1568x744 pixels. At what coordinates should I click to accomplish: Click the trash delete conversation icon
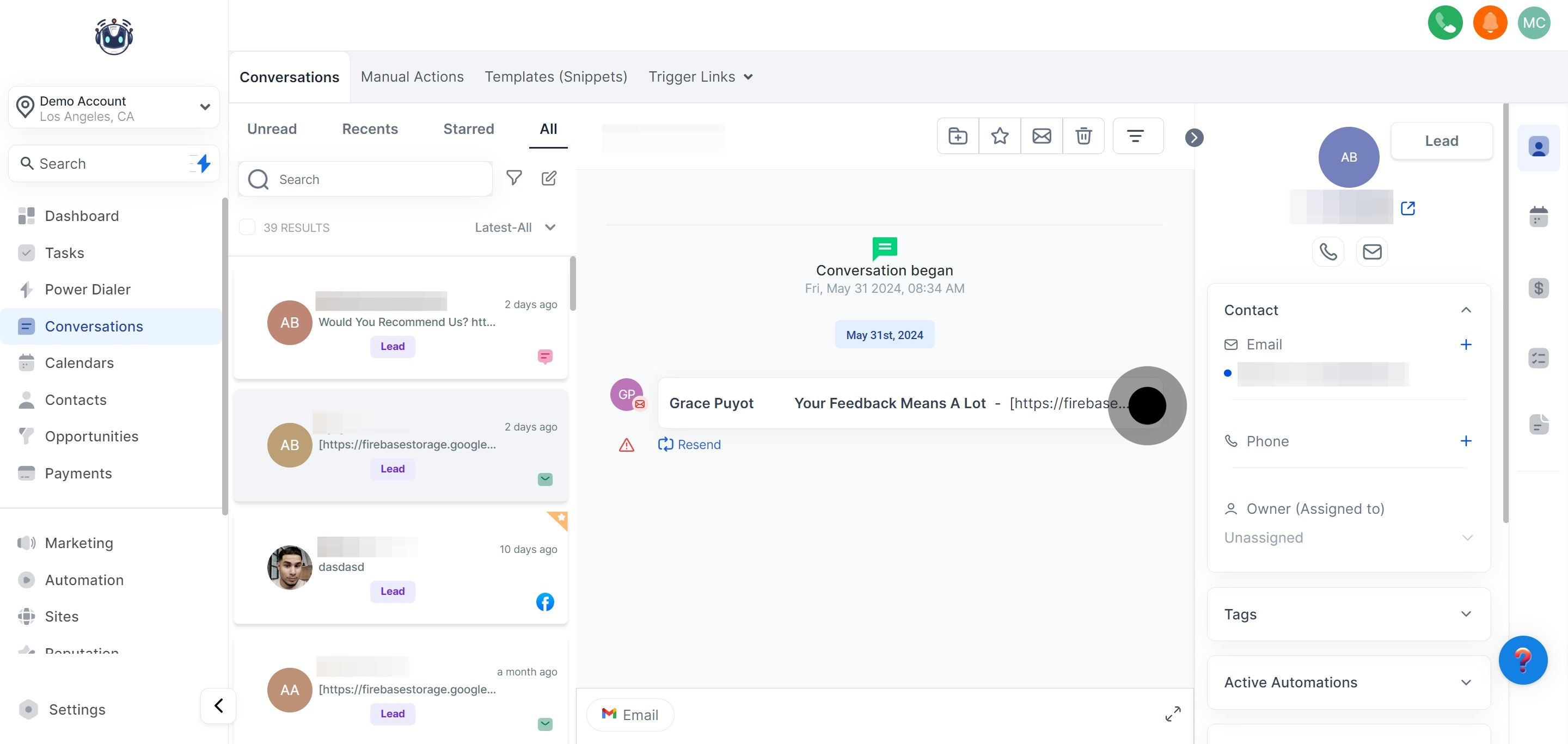click(x=1083, y=136)
